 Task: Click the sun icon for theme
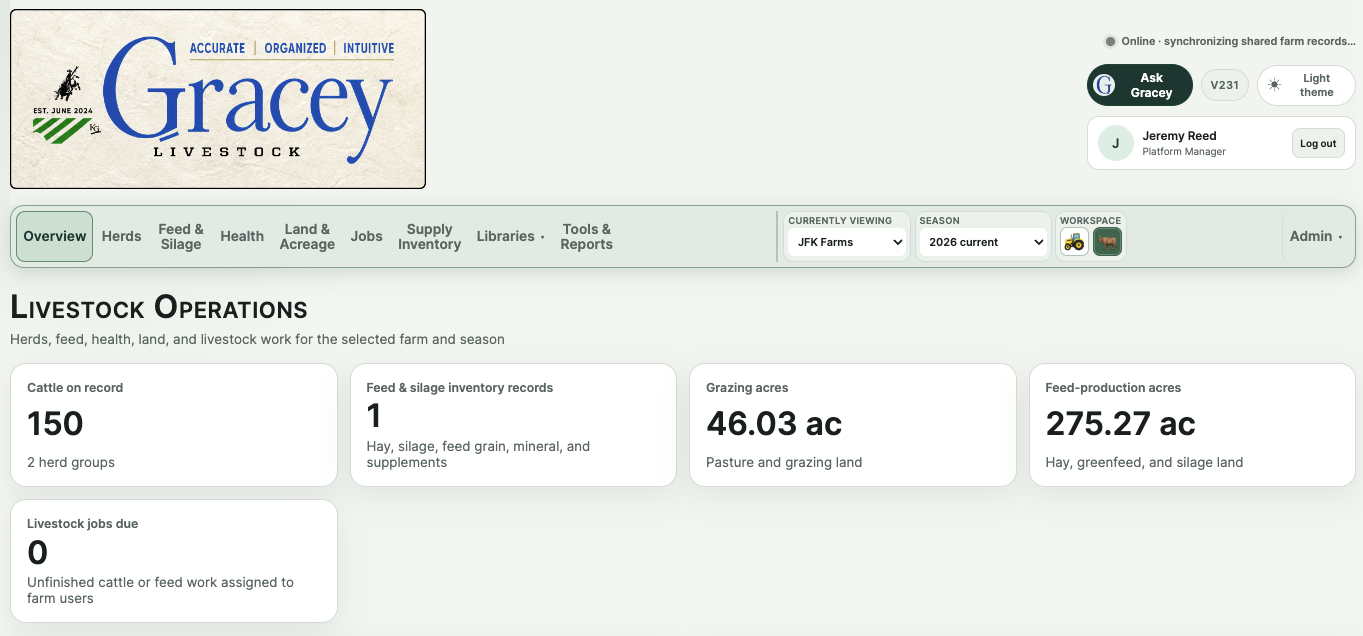1274,85
